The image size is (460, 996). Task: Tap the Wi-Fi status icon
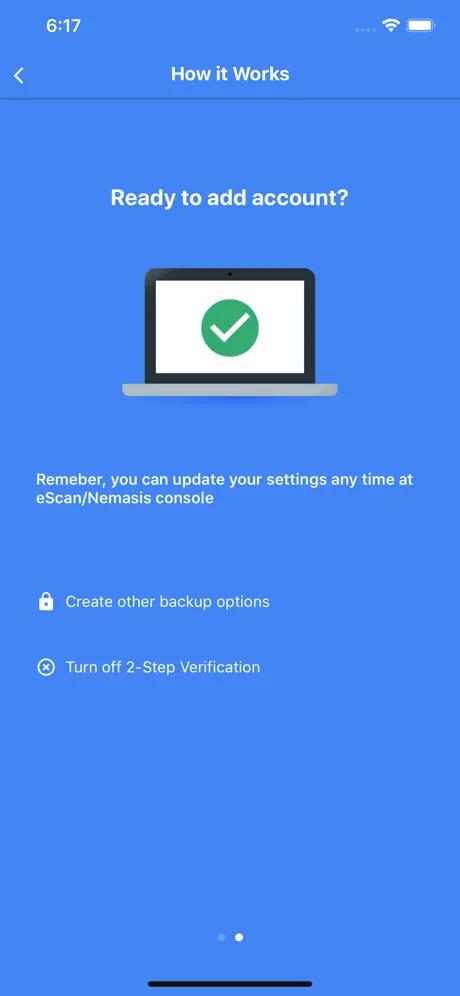(390, 25)
